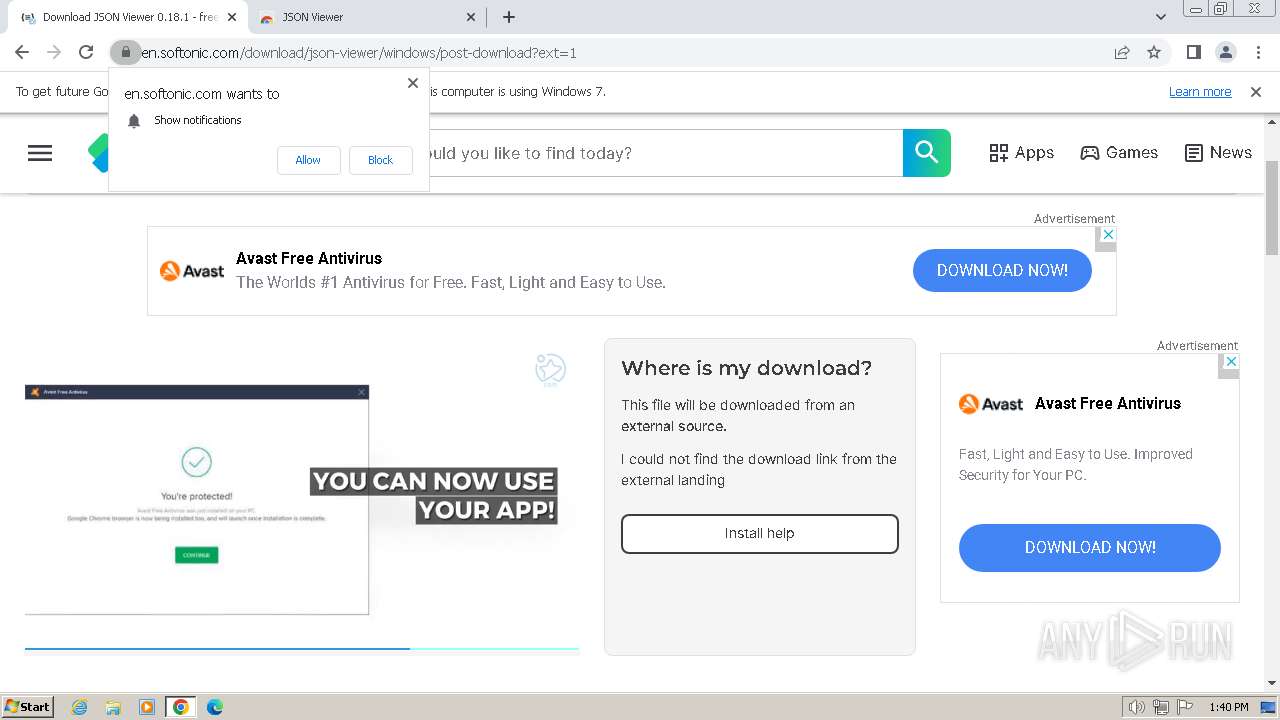Share this page via address bar icon

pyautogui.click(x=1122, y=52)
